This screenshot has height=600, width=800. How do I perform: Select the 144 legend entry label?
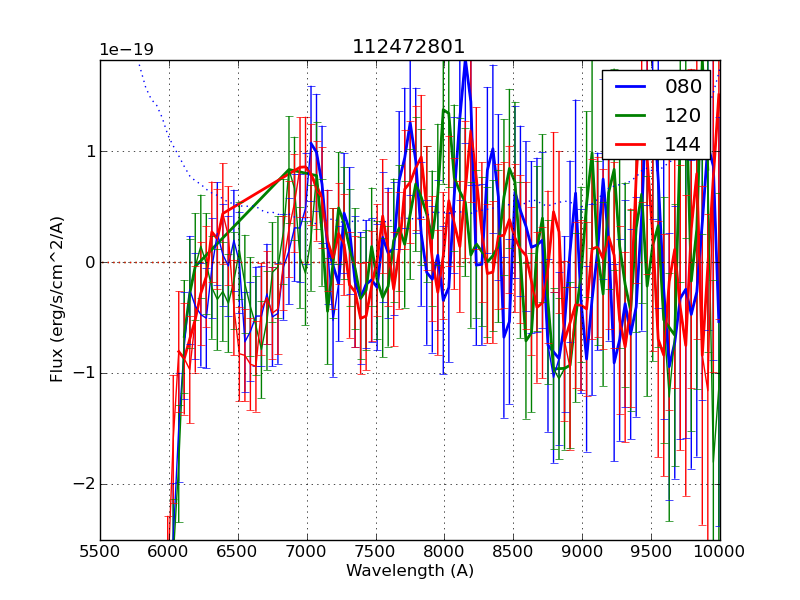683,144
